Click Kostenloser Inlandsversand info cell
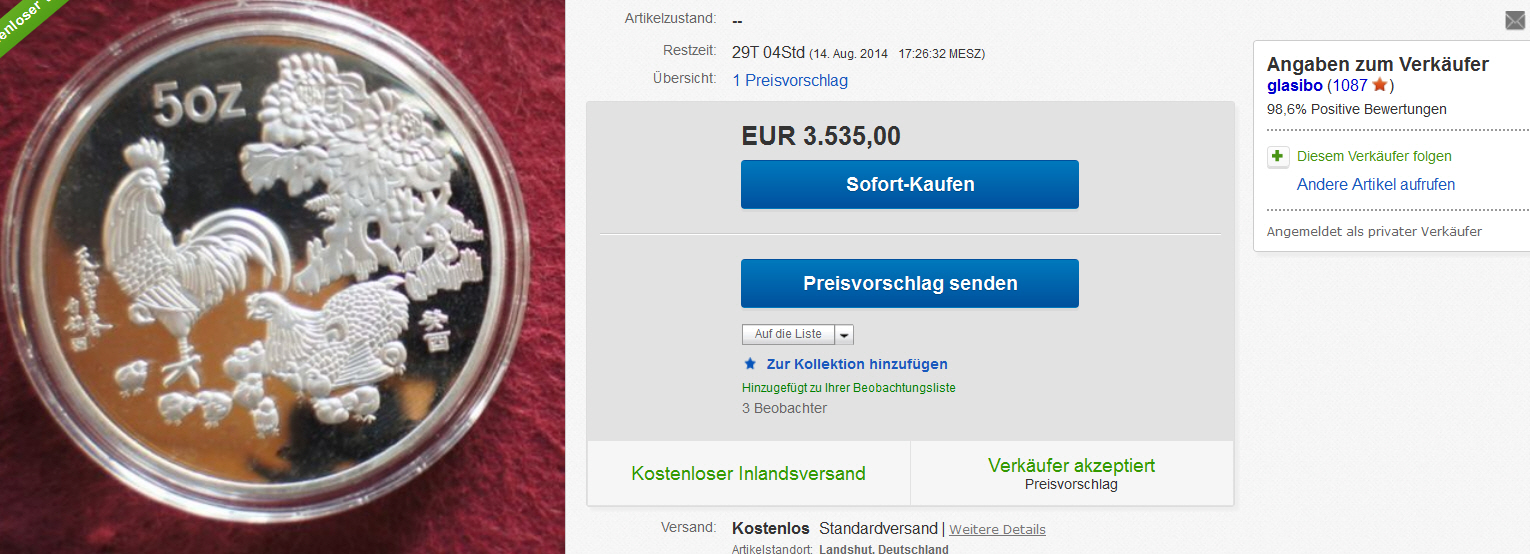 click(749, 473)
